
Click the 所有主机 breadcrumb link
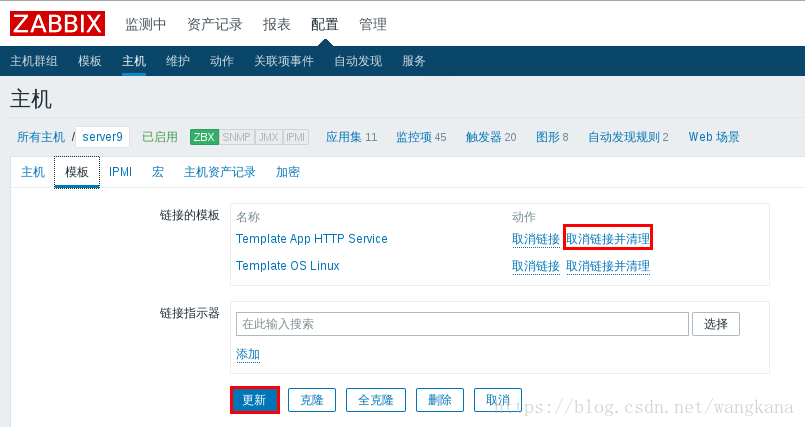pos(41,137)
